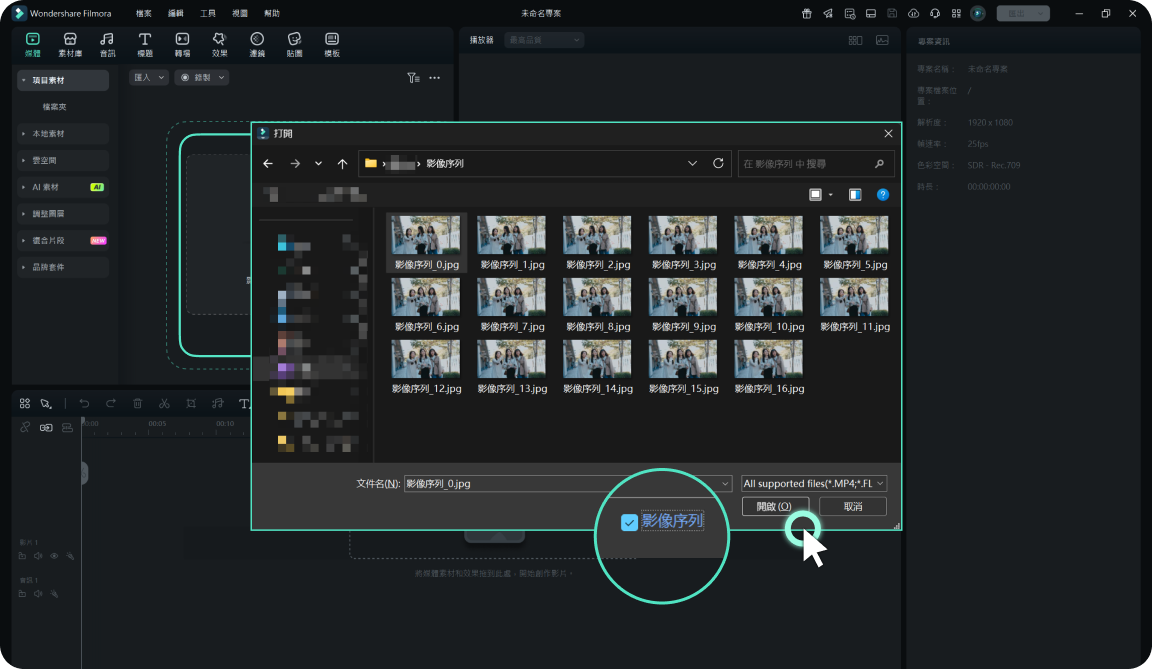Screen dimensions: 1152x669
Task: Toggle the preview pane icon in dialog
Action: 855,195
